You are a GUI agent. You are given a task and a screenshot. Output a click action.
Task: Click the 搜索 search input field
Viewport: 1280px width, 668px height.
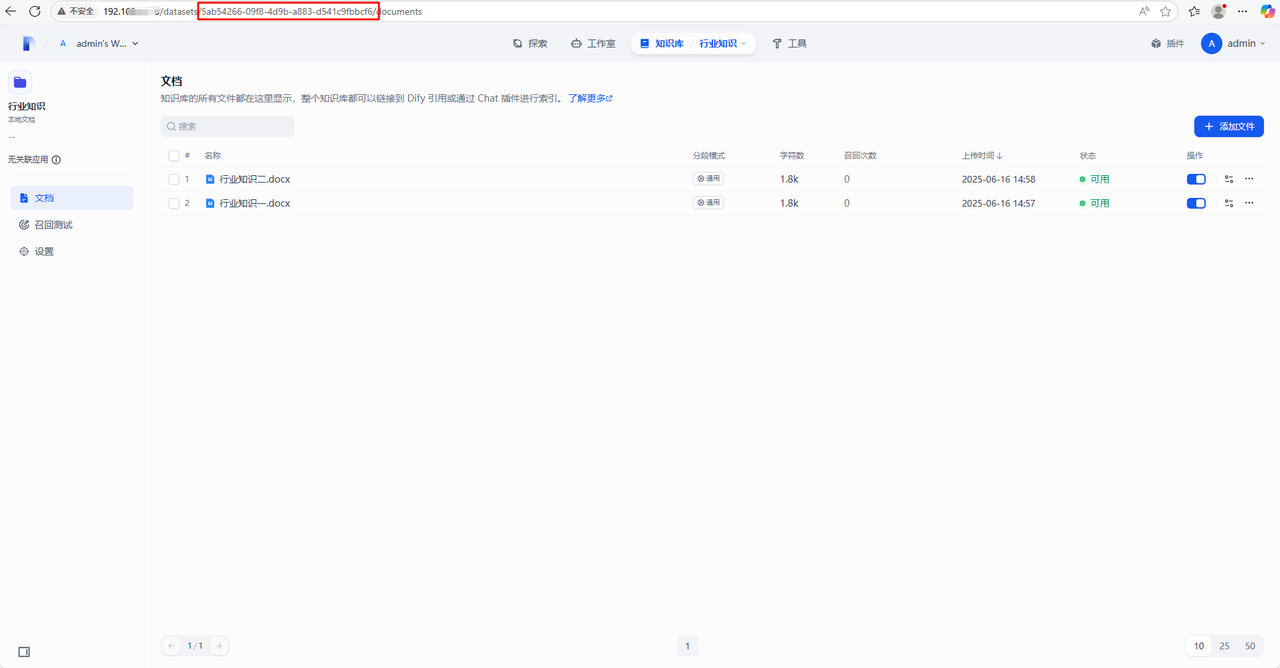[x=228, y=127]
